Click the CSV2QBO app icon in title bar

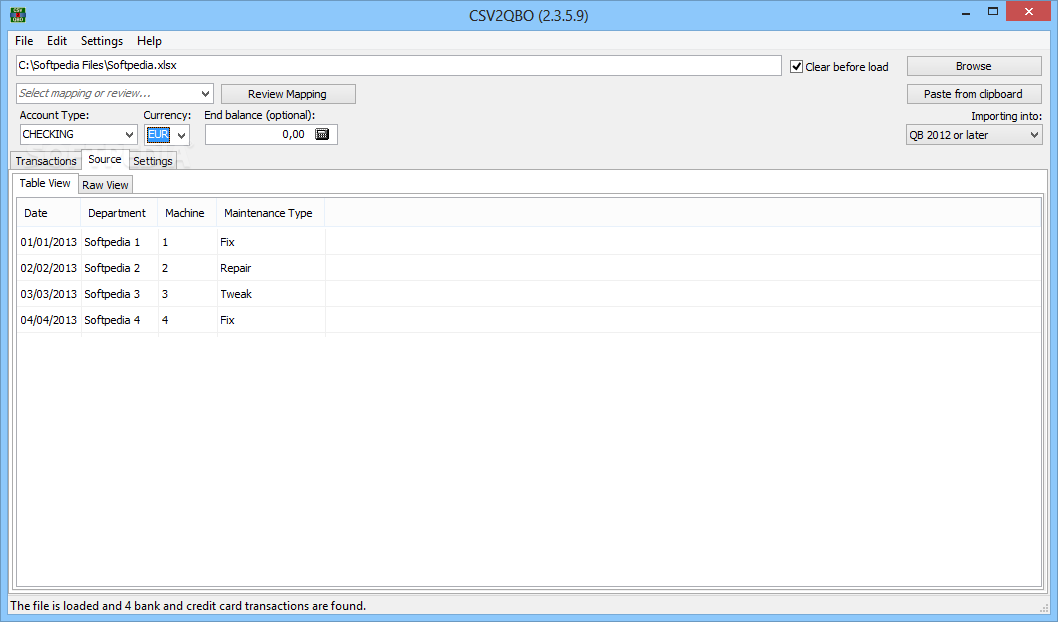(18, 15)
